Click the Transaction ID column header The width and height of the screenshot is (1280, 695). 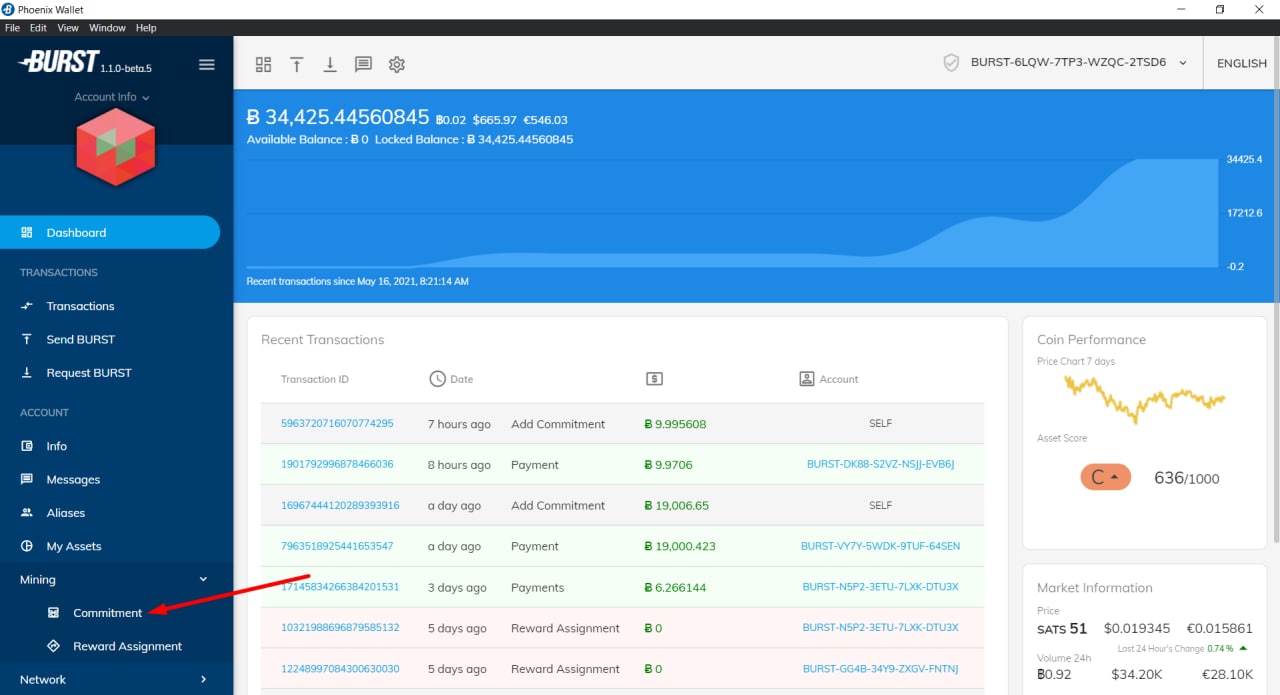pos(315,379)
